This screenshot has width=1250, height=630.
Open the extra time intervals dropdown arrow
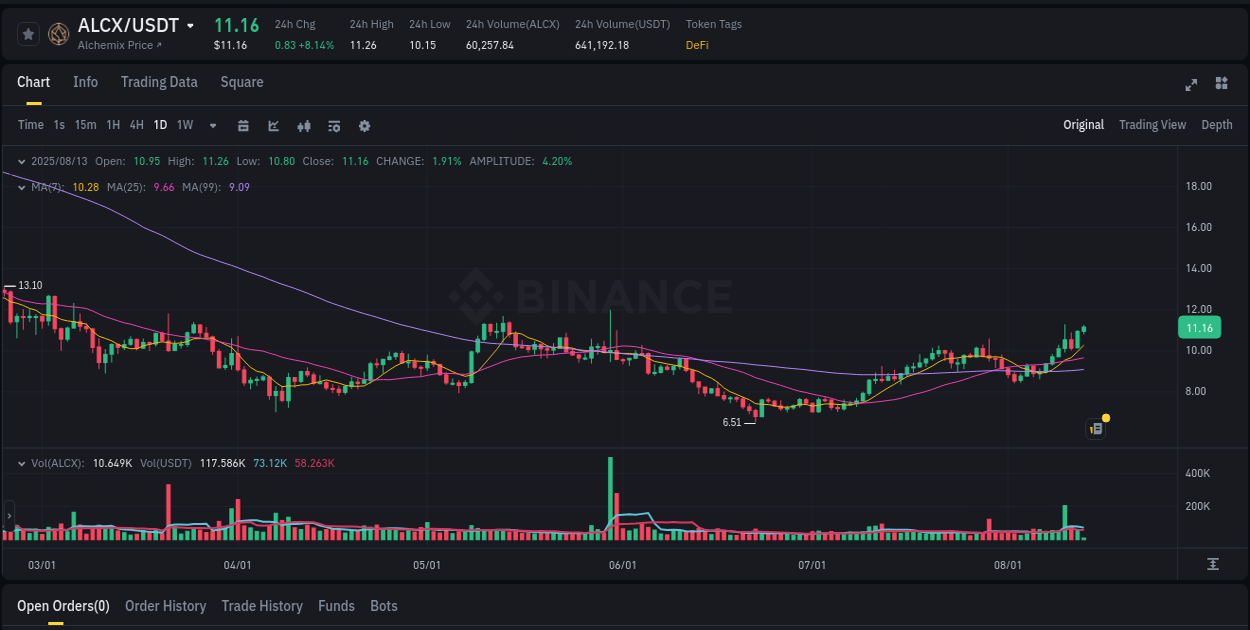click(211, 126)
